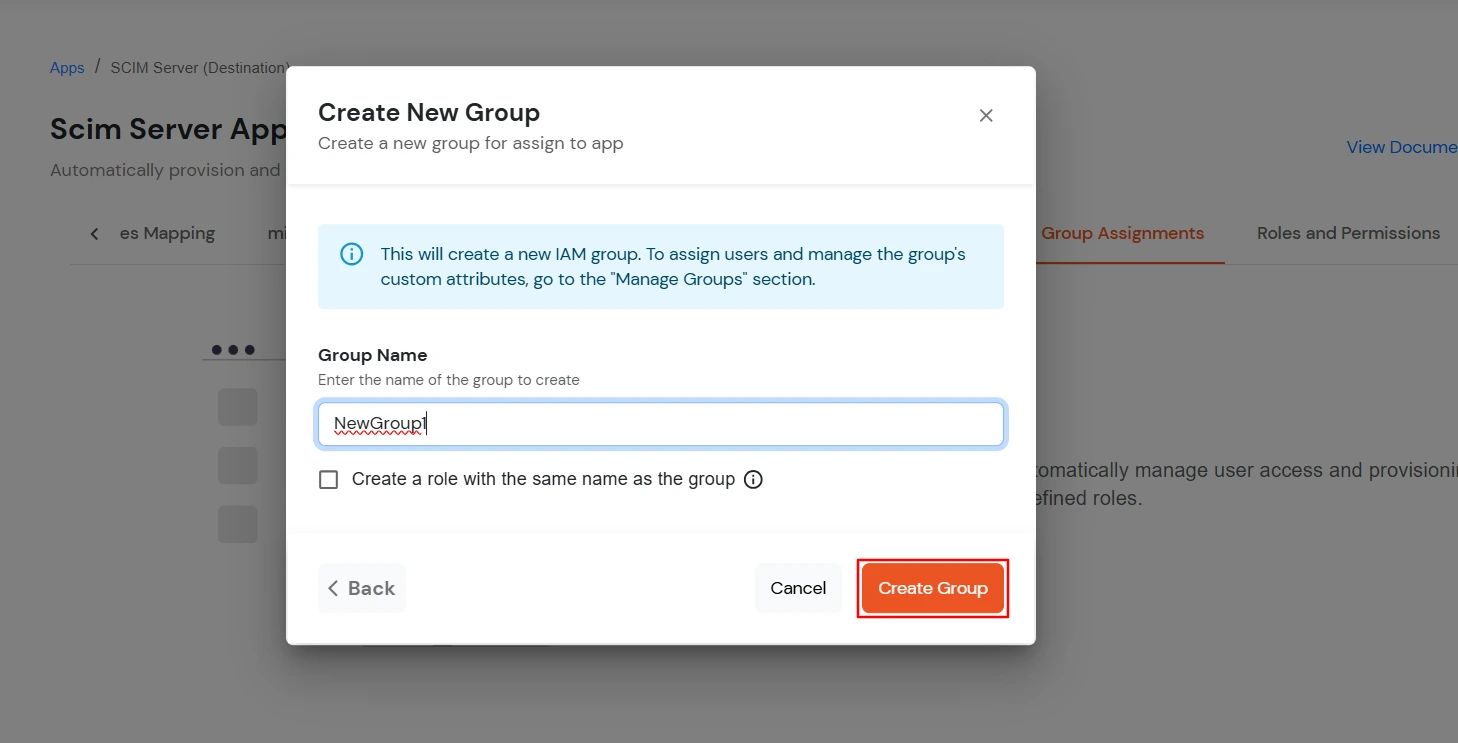Click the back chevron on the Back button
1458x743 pixels.
tap(333, 588)
